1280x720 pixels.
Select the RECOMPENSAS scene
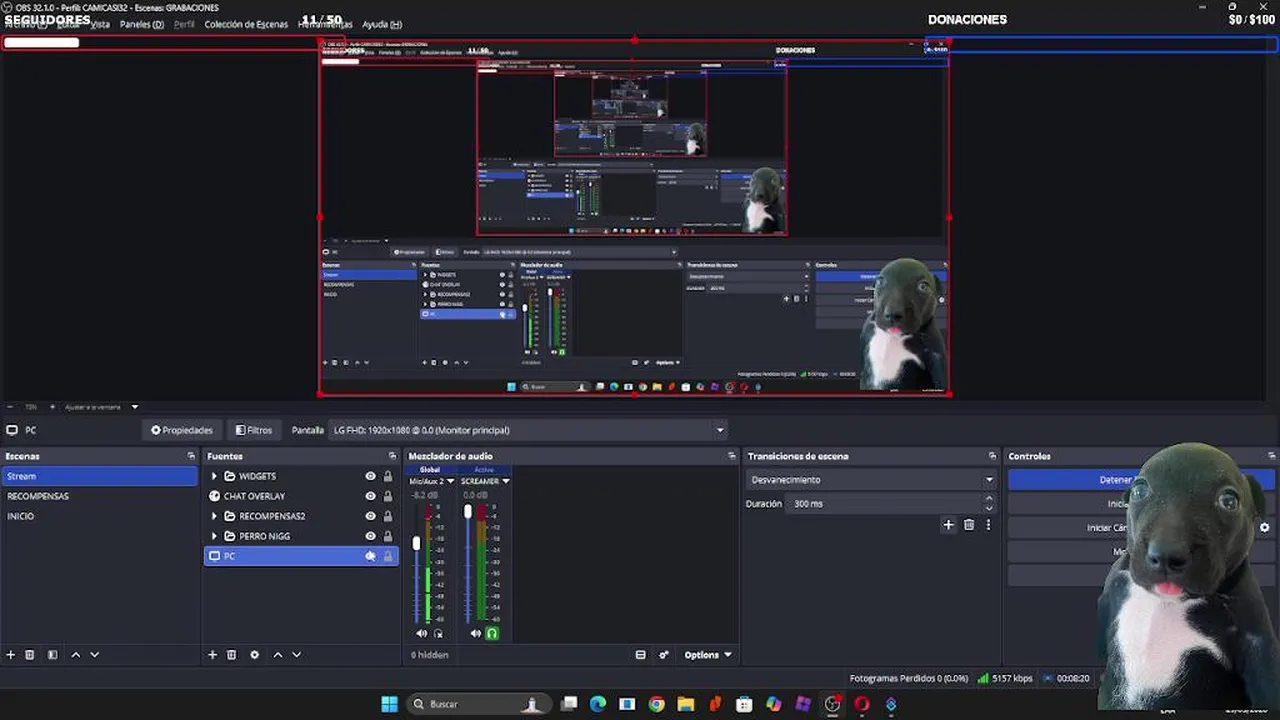point(38,496)
